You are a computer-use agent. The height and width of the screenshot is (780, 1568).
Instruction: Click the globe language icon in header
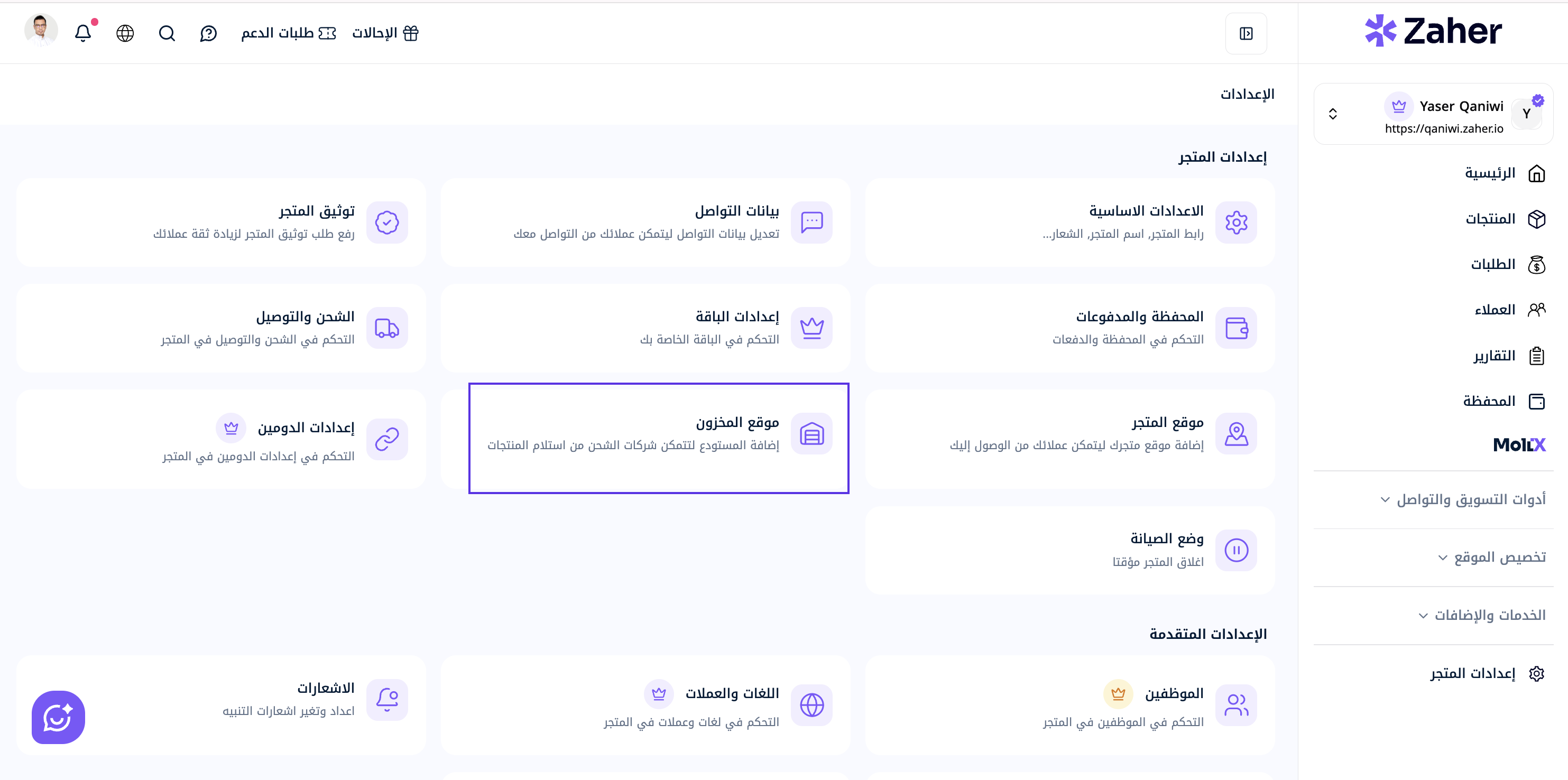point(125,33)
